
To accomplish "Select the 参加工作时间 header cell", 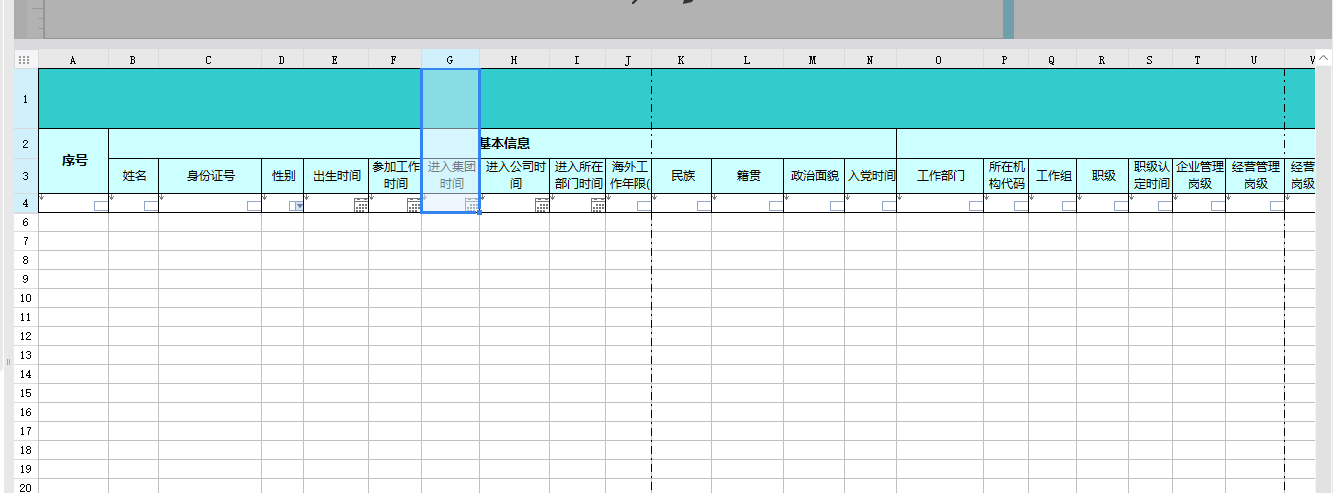I will point(395,175).
